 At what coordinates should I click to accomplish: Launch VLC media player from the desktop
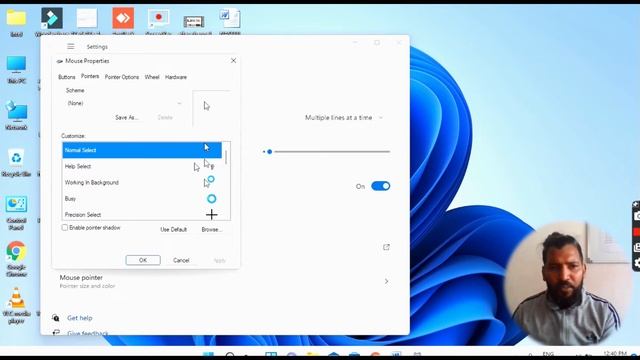pos(16,305)
